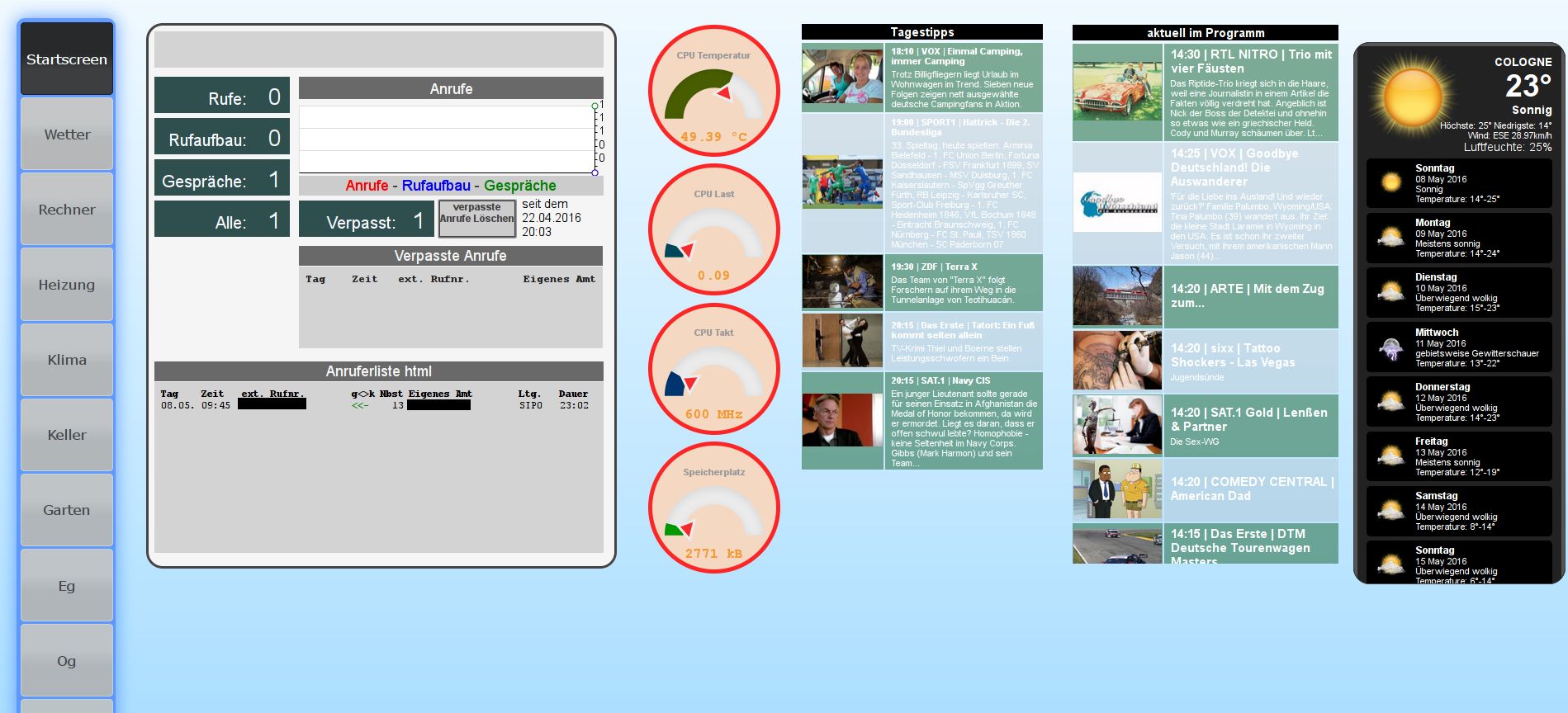Click the Rufe: 0 counter
This screenshot has height=713, width=1568.
222,95
